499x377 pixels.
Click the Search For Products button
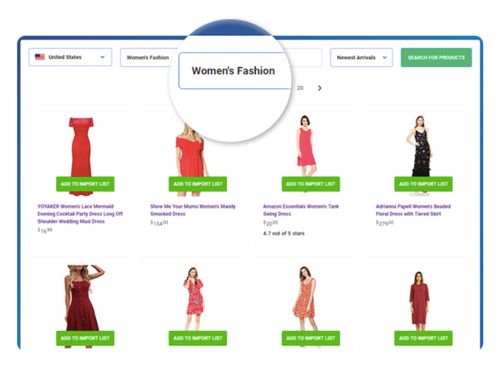[436, 57]
